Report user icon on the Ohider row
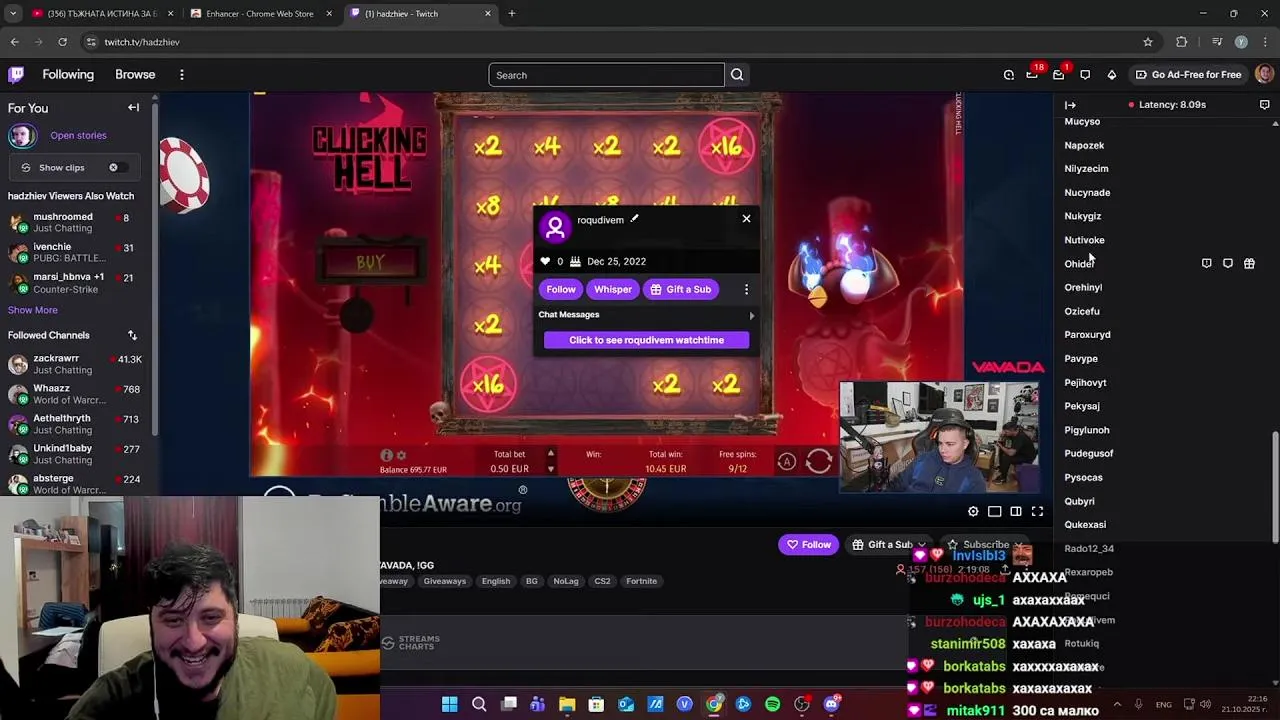 [x=1206, y=263]
